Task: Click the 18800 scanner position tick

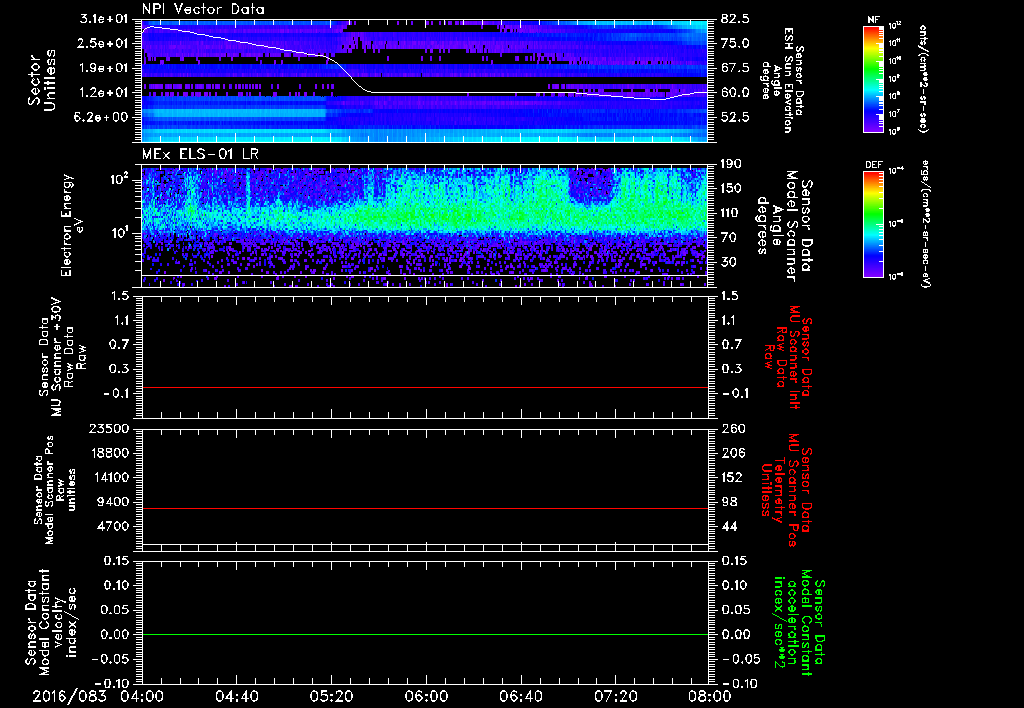Action: (x=109, y=453)
